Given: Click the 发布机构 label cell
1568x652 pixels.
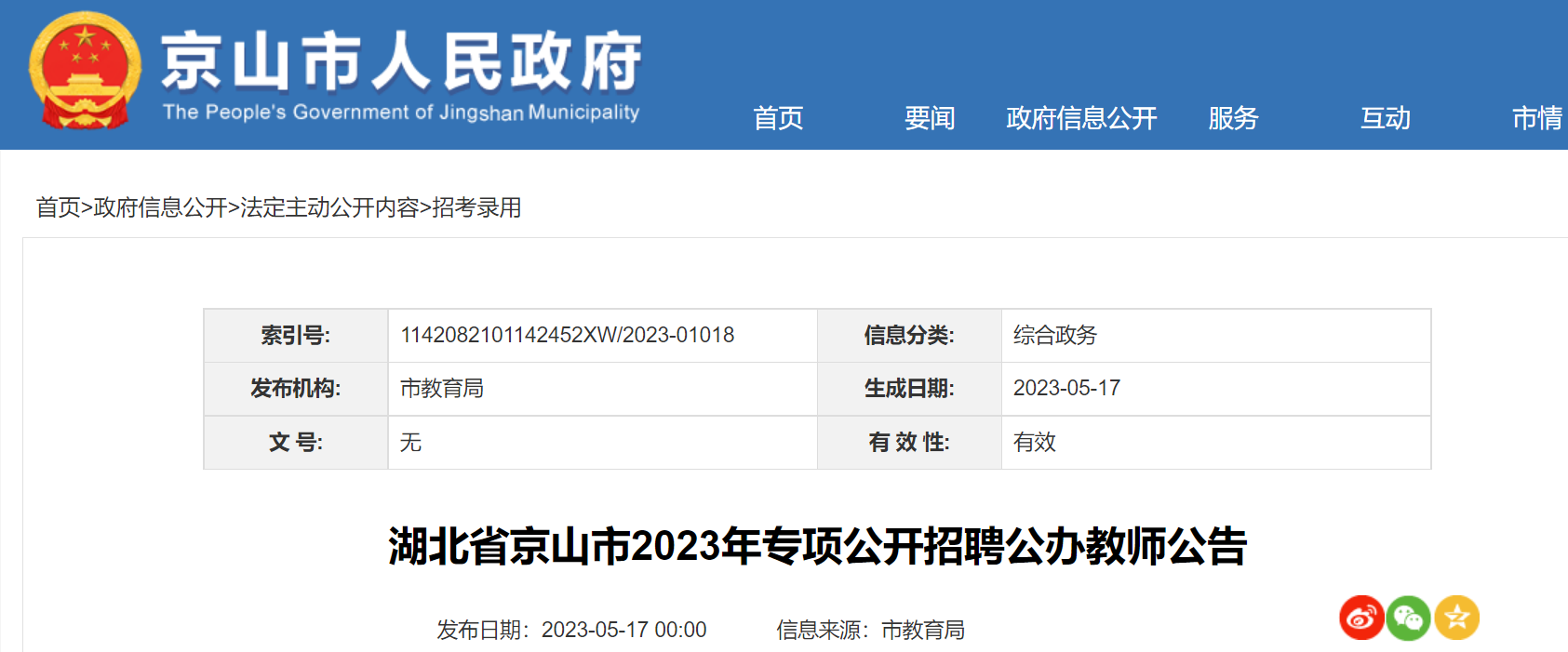Looking at the screenshot, I should click(x=296, y=389).
